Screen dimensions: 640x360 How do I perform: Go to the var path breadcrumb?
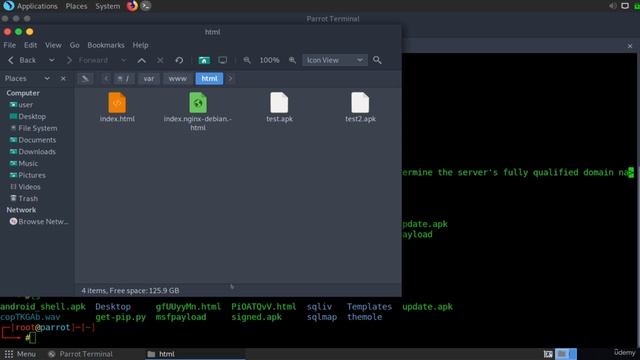pos(149,78)
